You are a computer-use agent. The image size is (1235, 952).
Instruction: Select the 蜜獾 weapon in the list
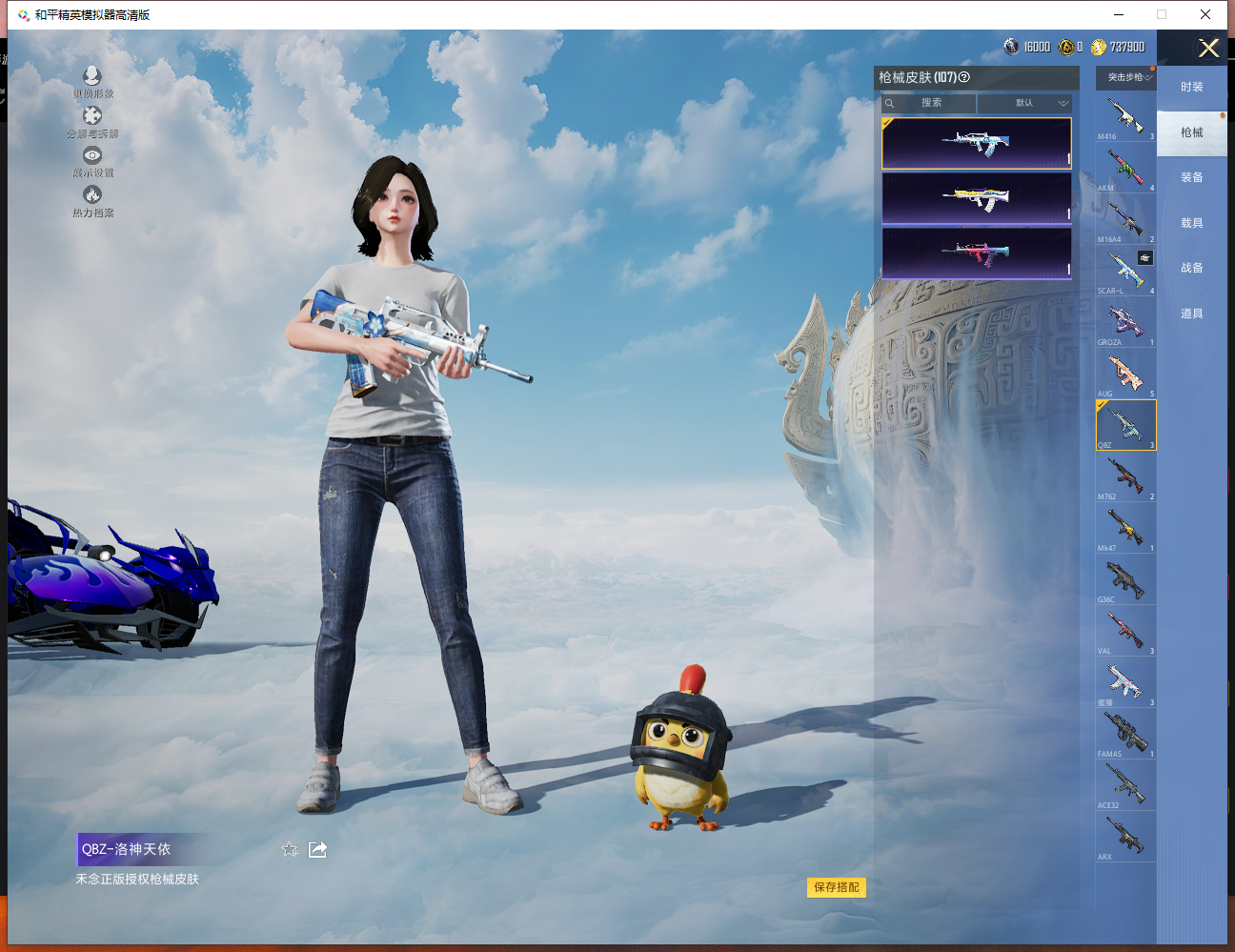click(x=1125, y=682)
